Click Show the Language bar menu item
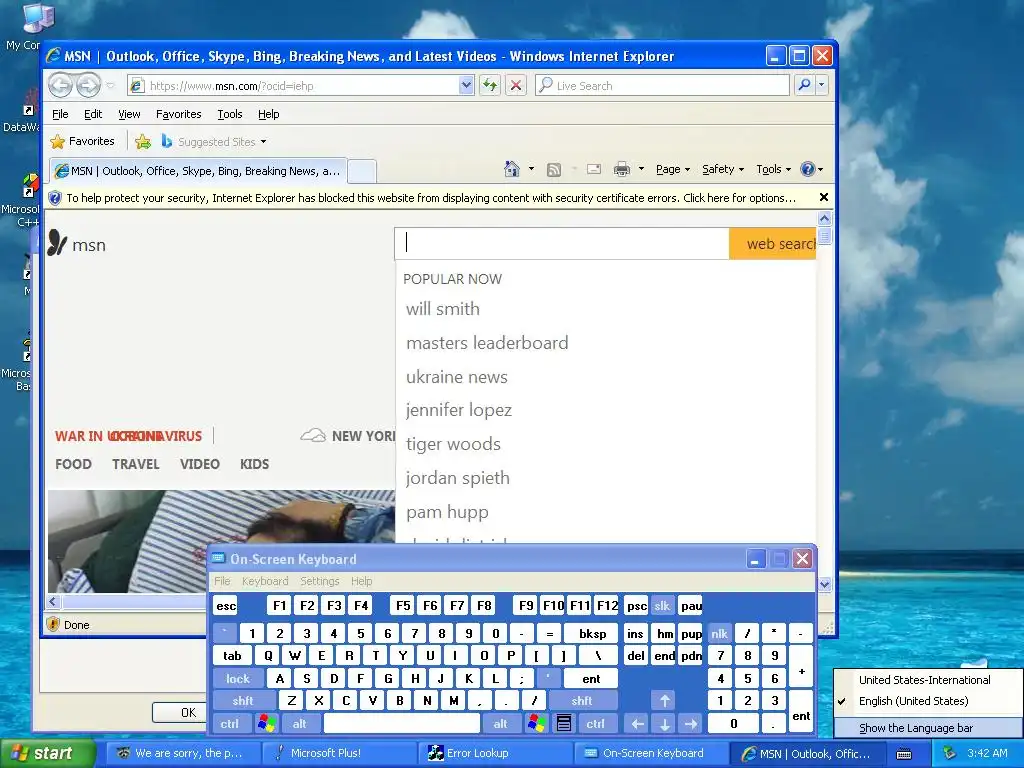 coord(927,728)
